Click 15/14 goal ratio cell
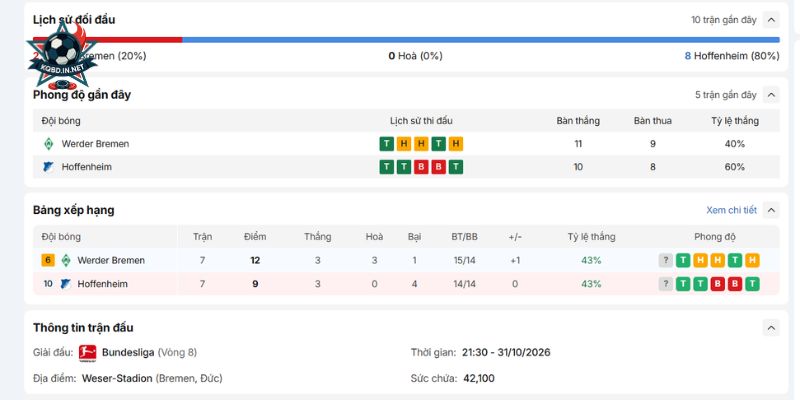The width and height of the screenshot is (800, 400). 464,260
